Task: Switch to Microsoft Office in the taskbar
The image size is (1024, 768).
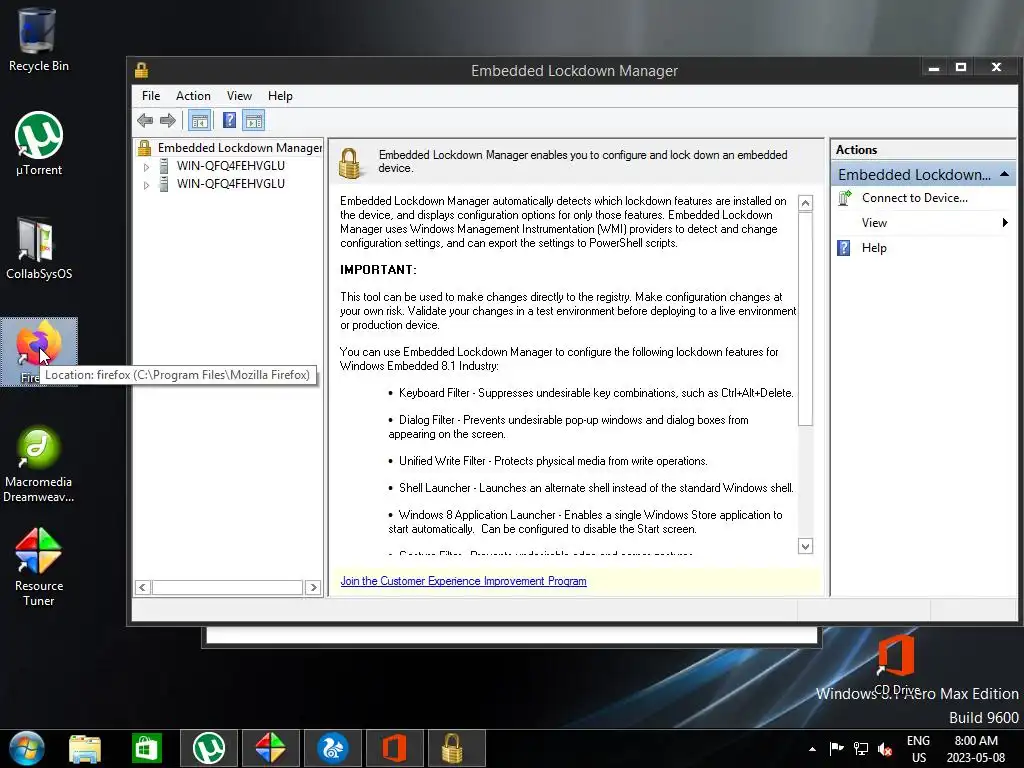Action: point(394,748)
